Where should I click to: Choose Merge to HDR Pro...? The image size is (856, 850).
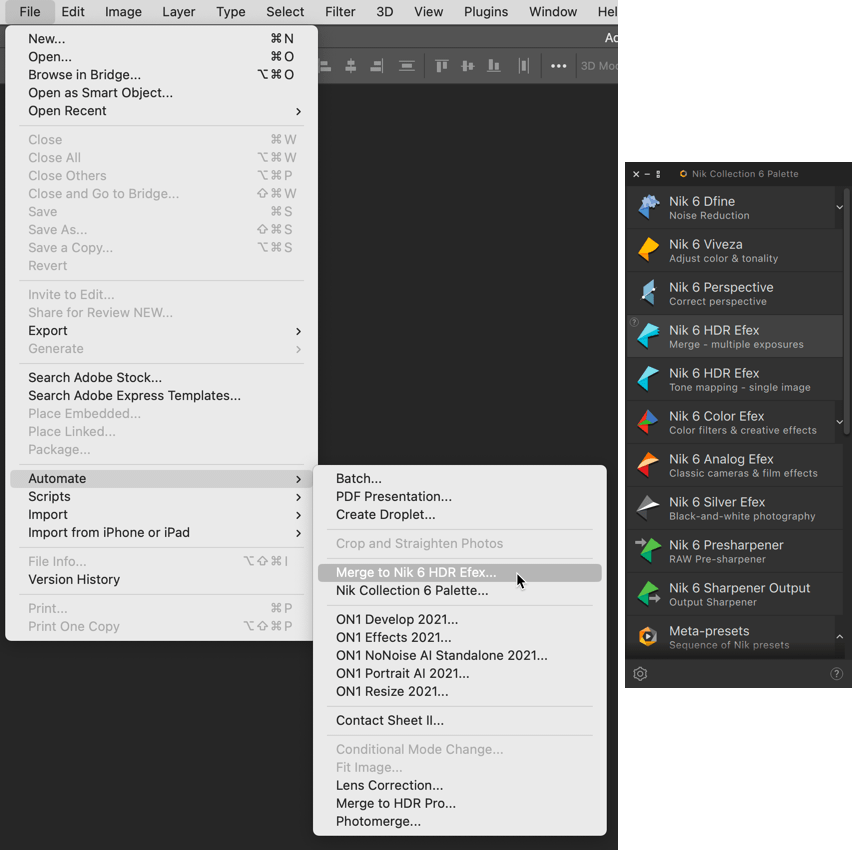pyautogui.click(x=460, y=804)
